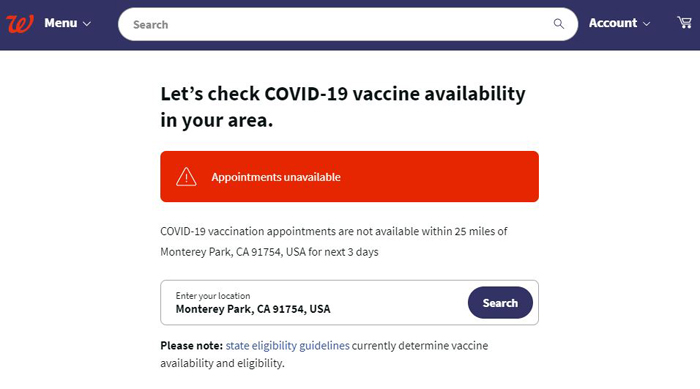Click the 'for next 3 days' text line
This screenshot has width=700, height=389.
pos(269,252)
